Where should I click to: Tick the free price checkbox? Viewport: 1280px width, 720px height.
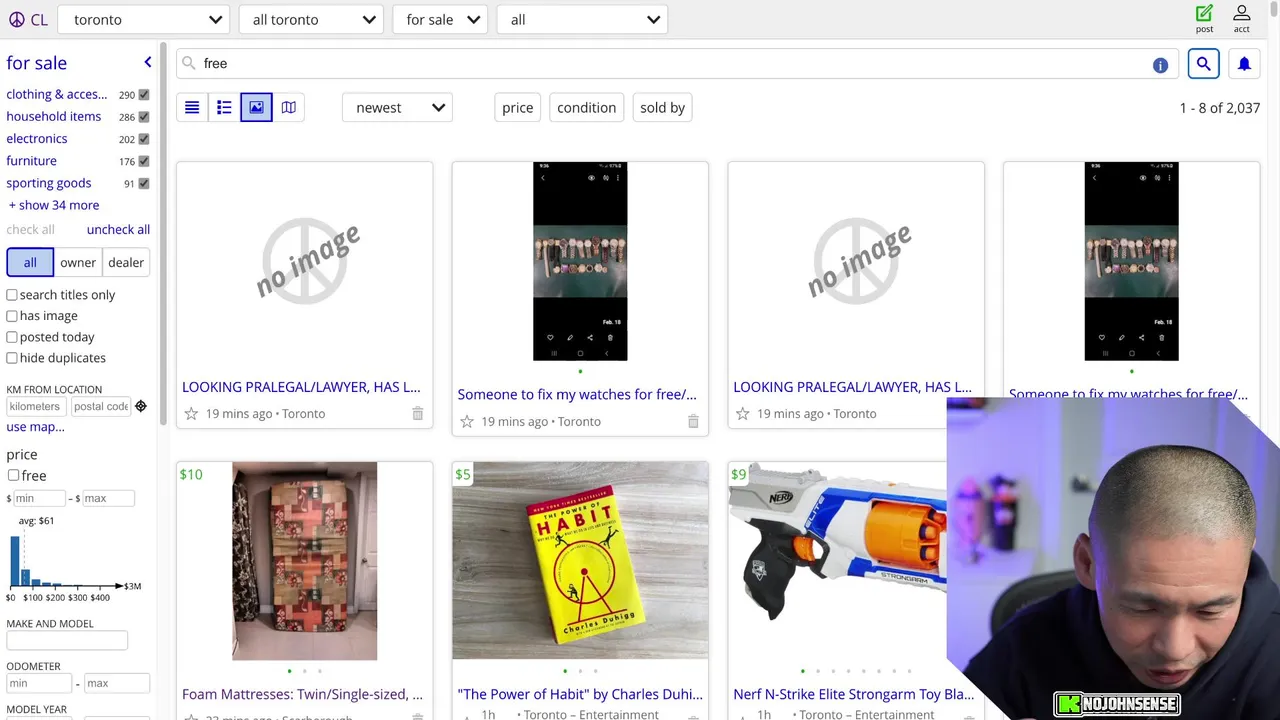(13, 475)
